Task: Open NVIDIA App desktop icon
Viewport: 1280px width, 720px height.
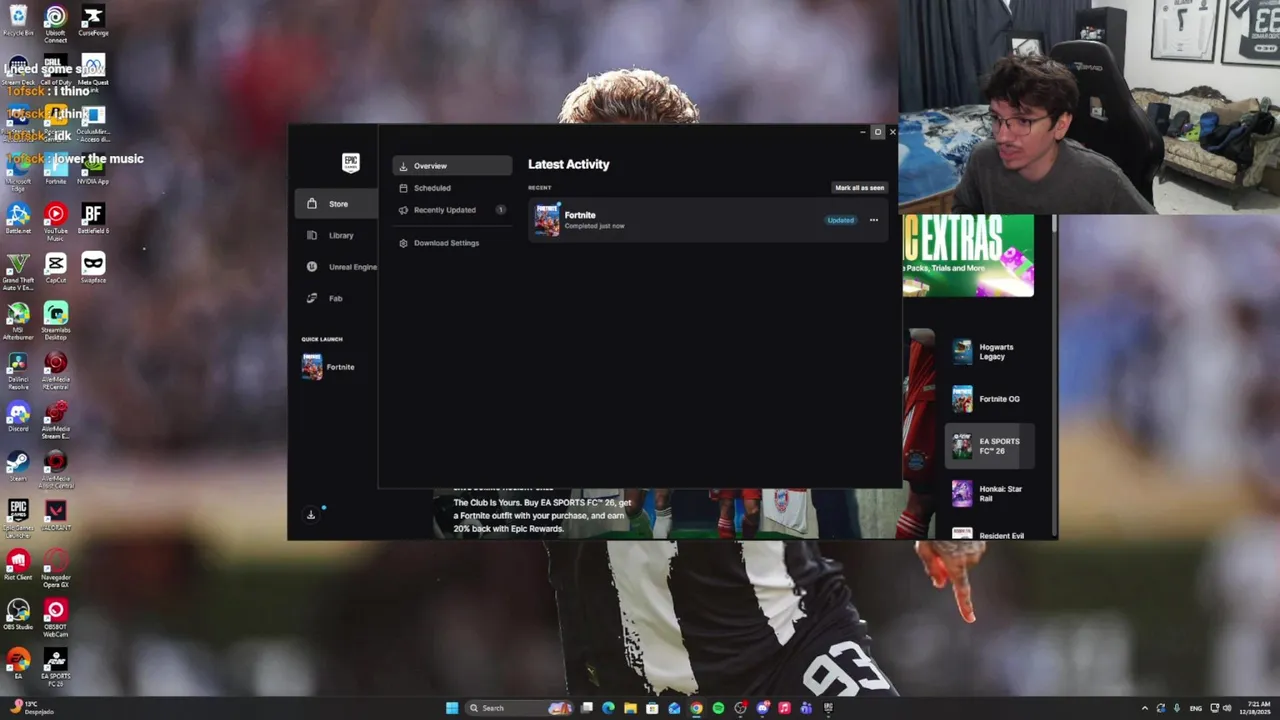Action: [93, 169]
